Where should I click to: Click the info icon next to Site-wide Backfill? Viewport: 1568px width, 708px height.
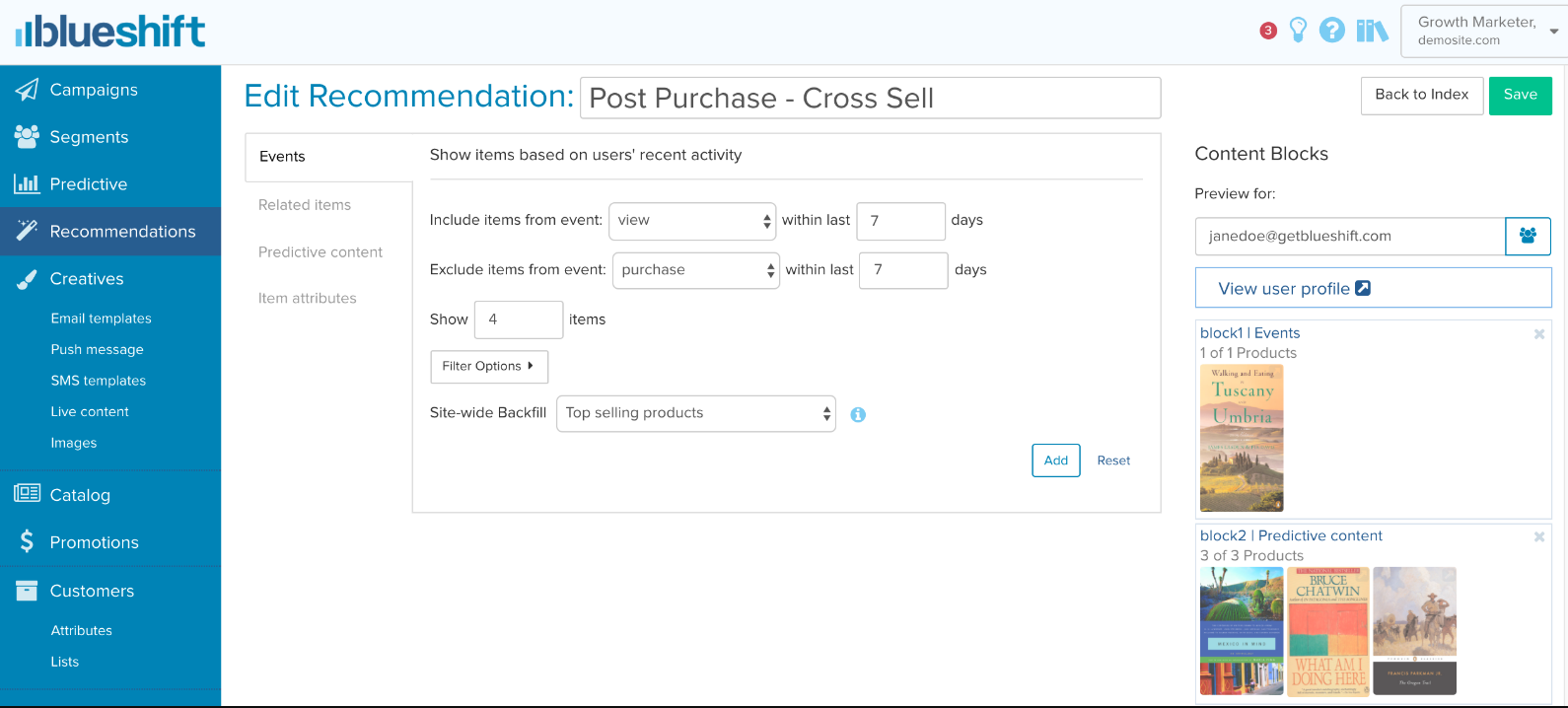(x=858, y=415)
